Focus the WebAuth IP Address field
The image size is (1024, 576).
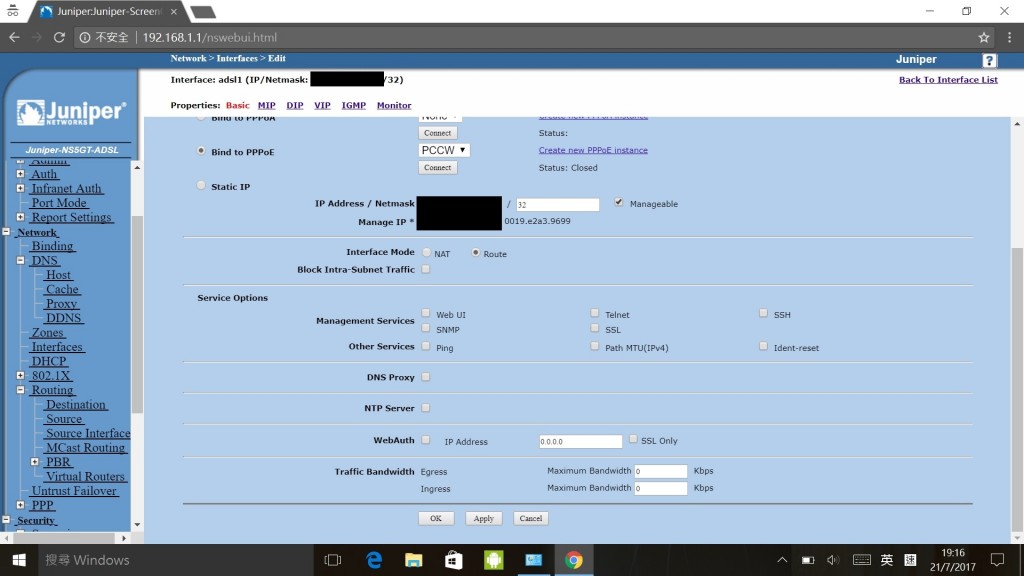pyautogui.click(x=580, y=441)
